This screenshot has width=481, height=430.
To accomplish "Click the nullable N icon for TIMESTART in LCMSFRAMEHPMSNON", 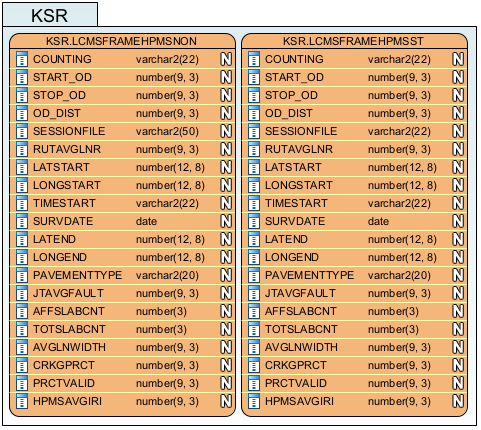I will click(226, 203).
